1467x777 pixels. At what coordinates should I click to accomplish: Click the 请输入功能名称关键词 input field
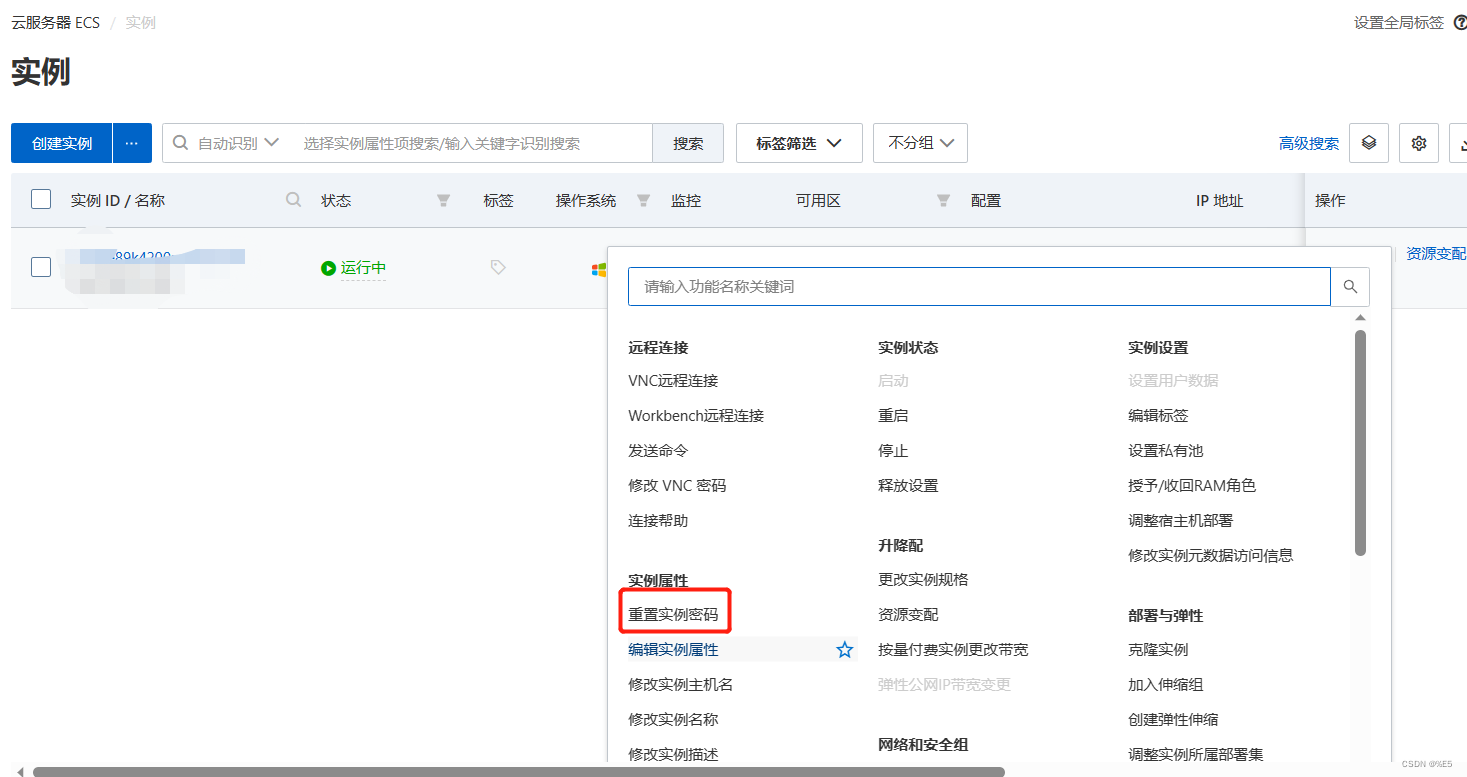pos(979,286)
